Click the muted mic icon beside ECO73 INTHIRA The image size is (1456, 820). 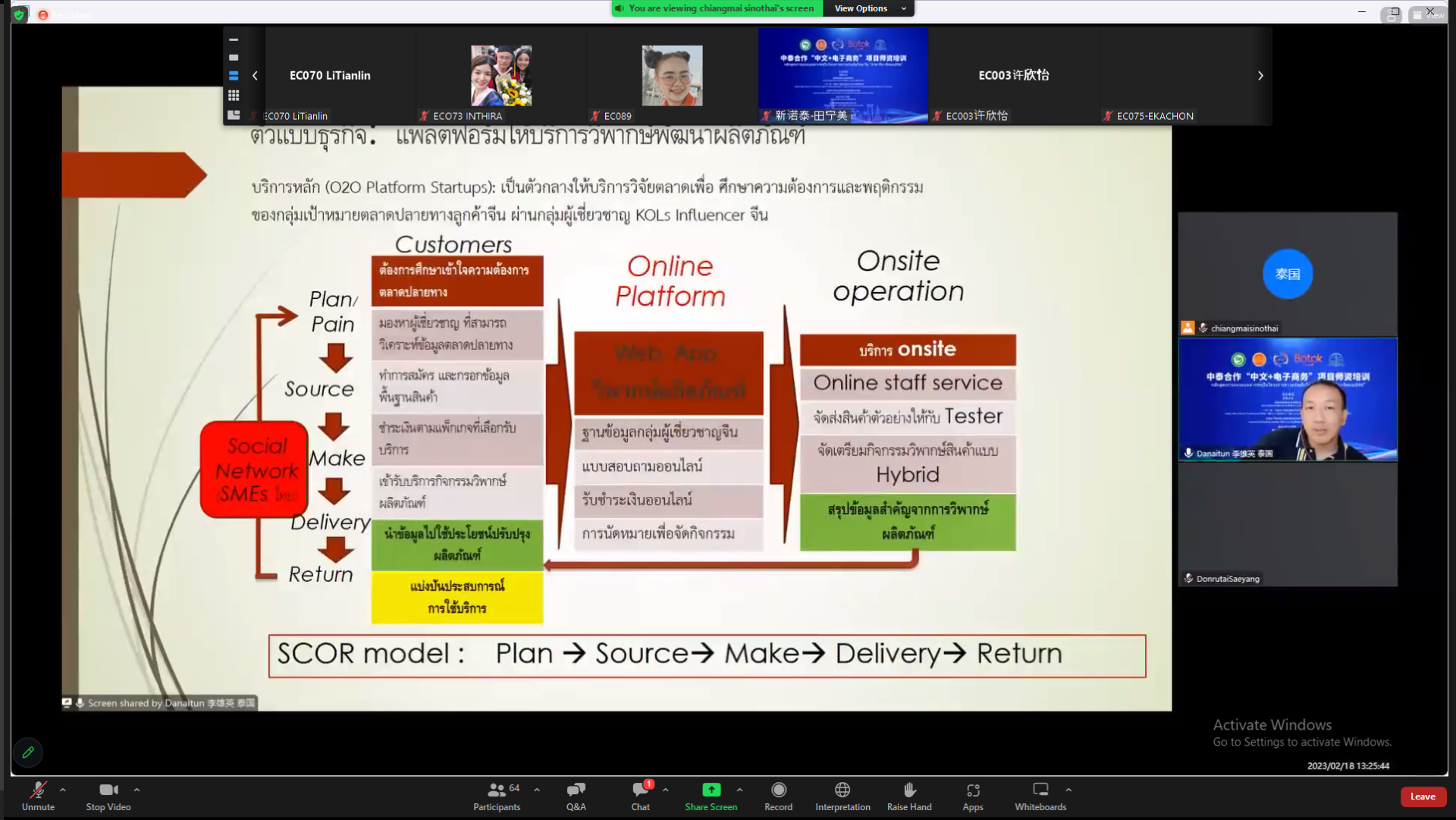[x=425, y=116]
